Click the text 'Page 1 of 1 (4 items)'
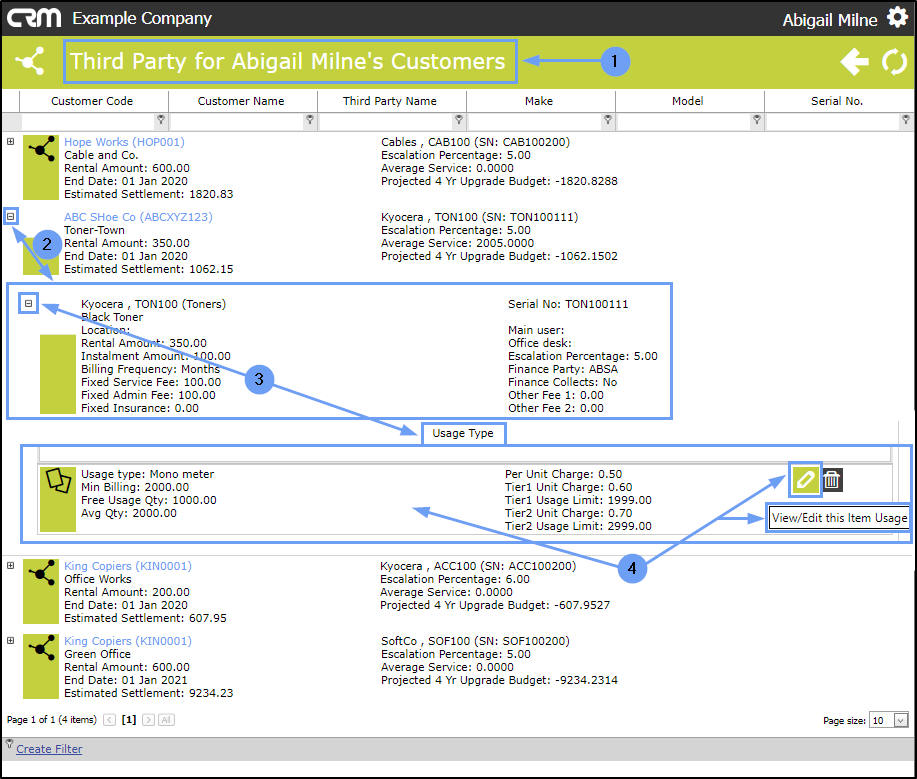This screenshot has width=917, height=779. pos(51,720)
